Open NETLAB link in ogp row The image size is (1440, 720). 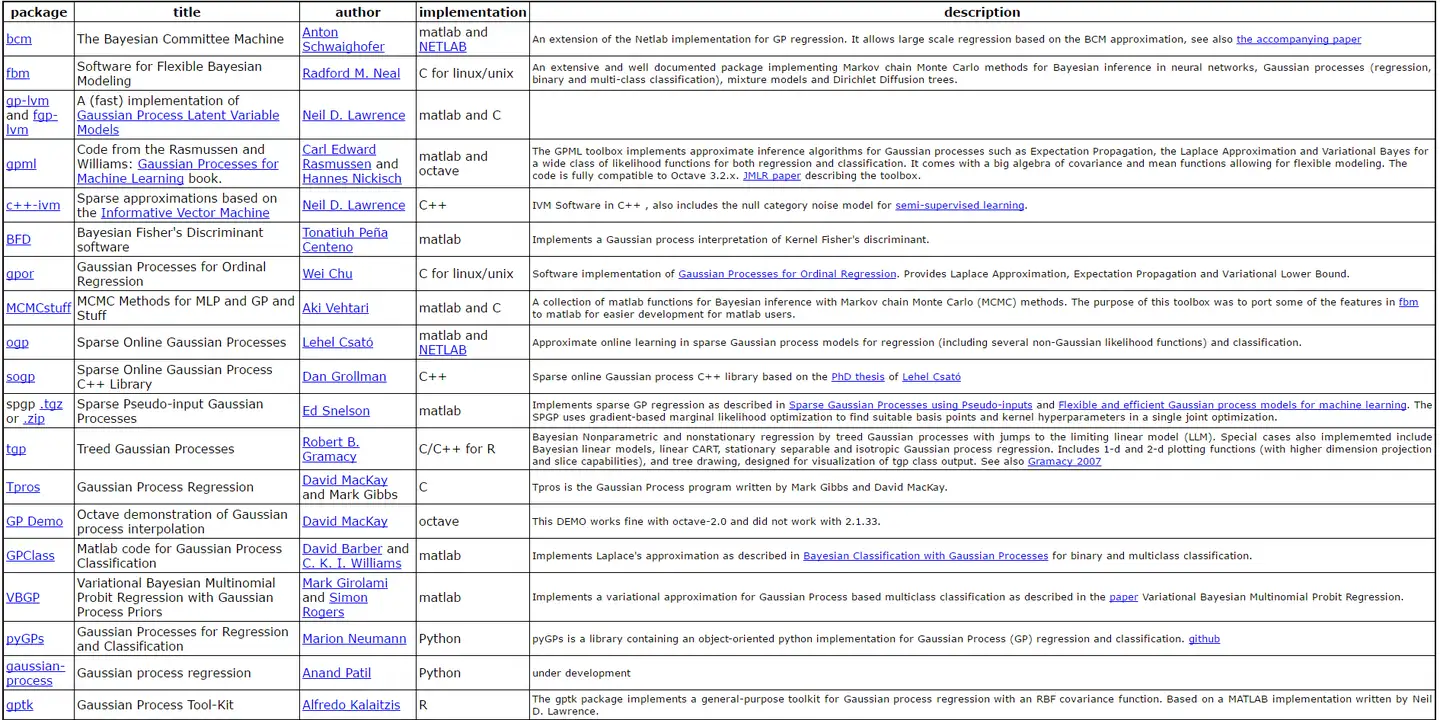[443, 350]
